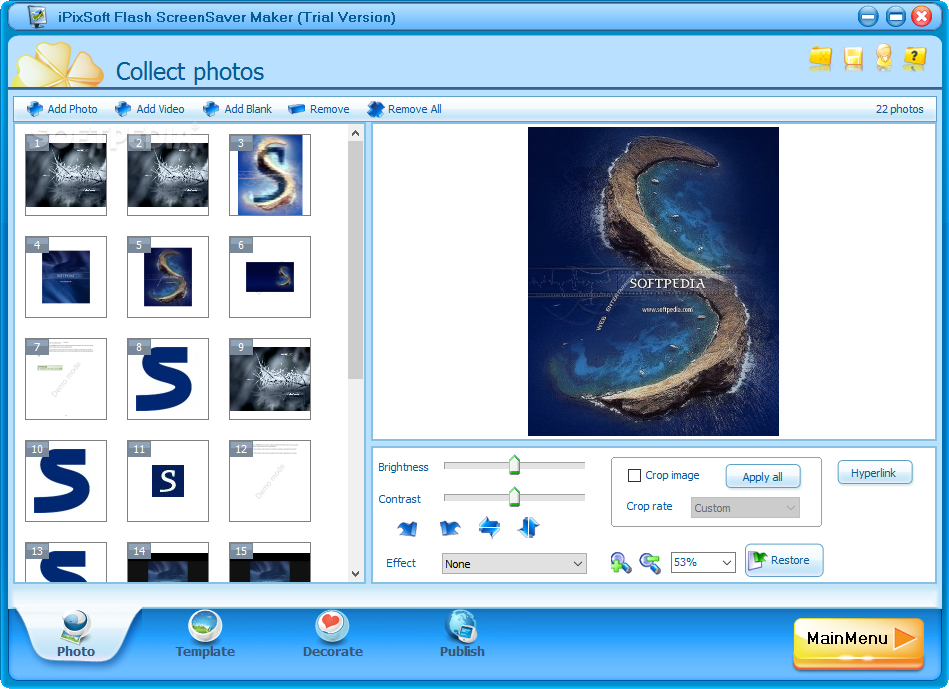
Task: Maximize the ScreenSaver Maker window
Action: (895, 16)
